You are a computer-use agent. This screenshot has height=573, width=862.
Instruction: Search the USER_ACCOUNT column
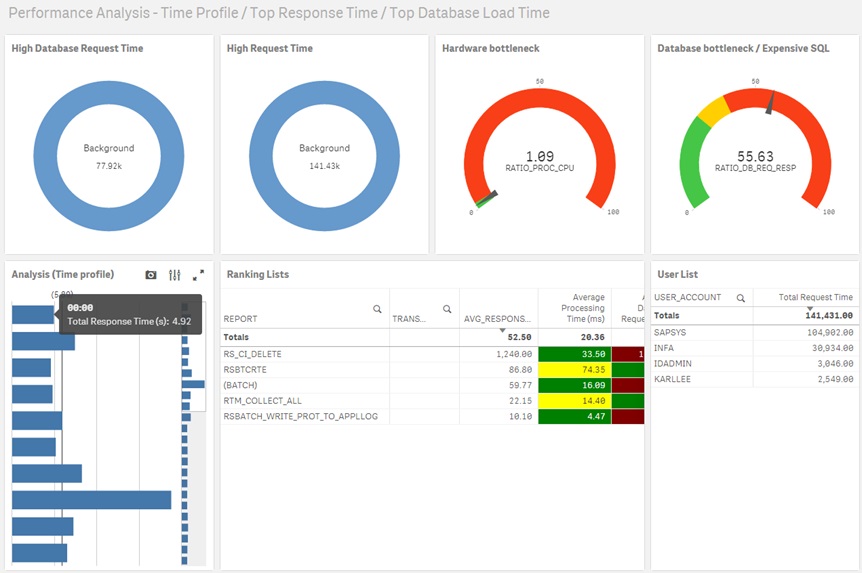(x=741, y=298)
